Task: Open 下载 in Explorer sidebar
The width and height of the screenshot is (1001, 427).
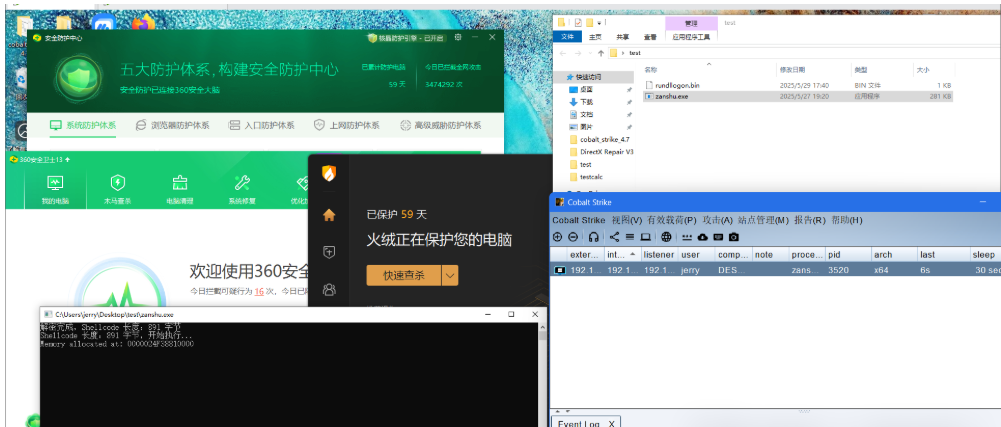Action: (x=586, y=102)
